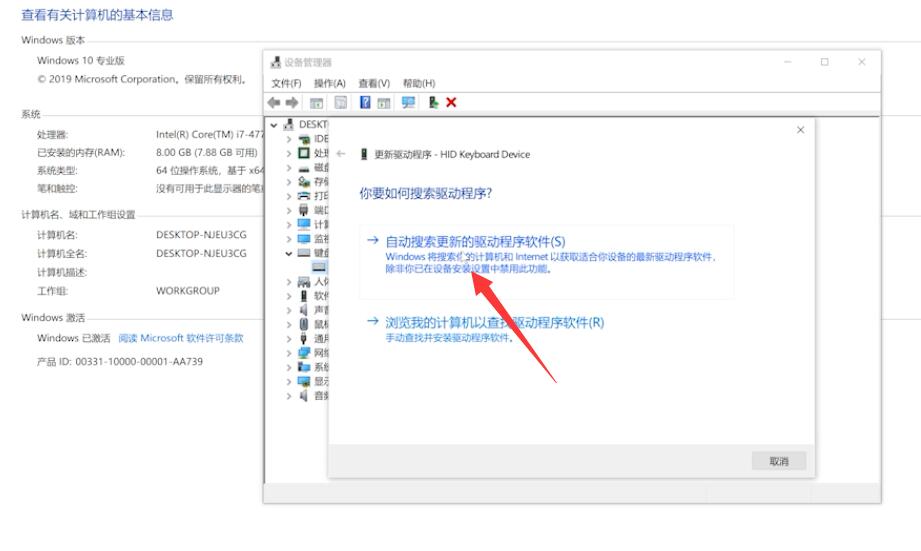The width and height of the screenshot is (921, 551).
Task: Toggle the action pane toolbar icon
Action: click(x=384, y=103)
